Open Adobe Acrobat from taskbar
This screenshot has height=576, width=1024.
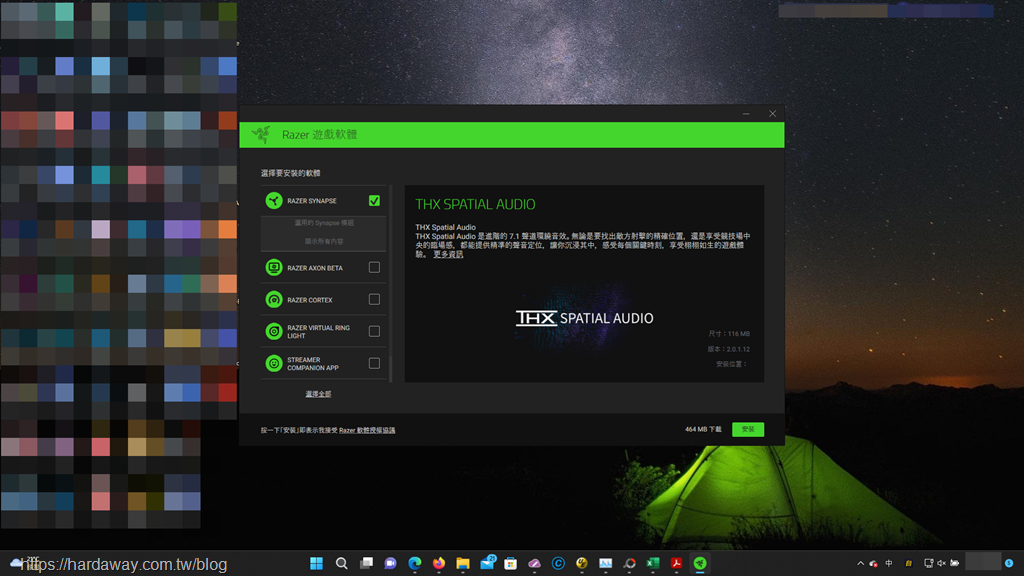click(x=677, y=563)
